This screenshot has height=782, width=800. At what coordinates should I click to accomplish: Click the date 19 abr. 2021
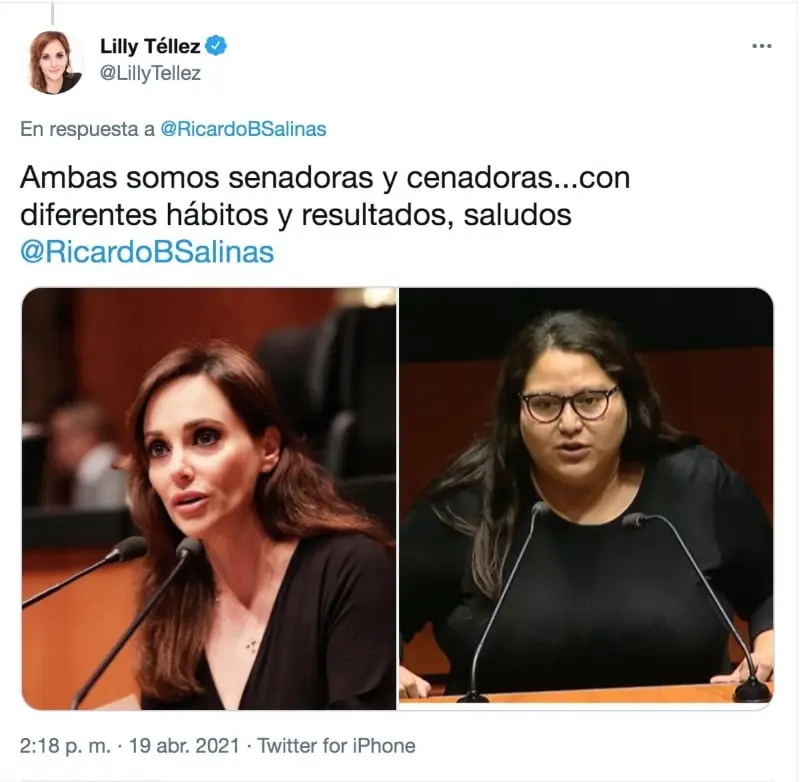[184, 746]
